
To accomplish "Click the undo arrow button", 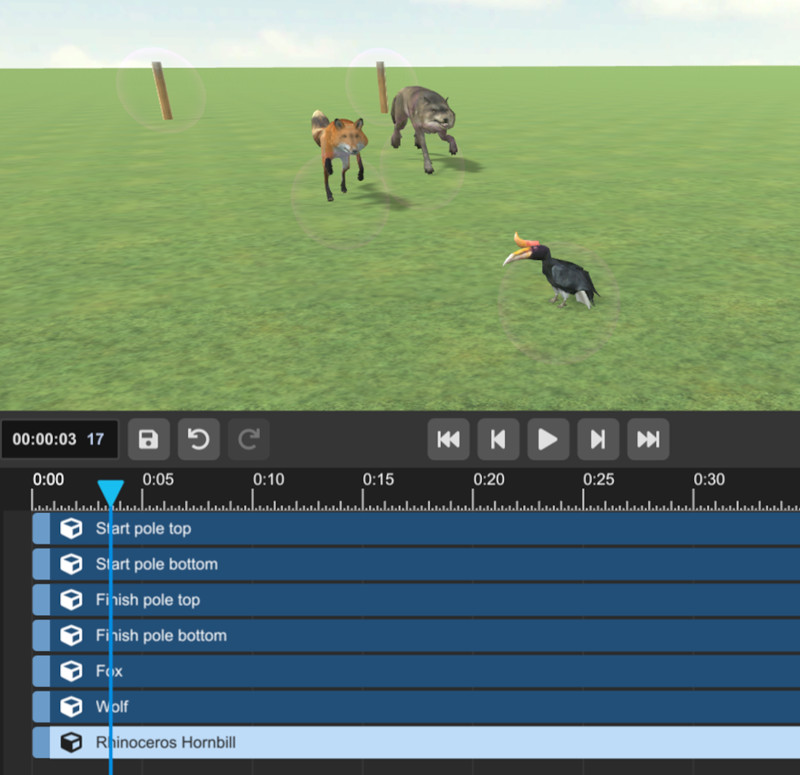I will click(198, 439).
